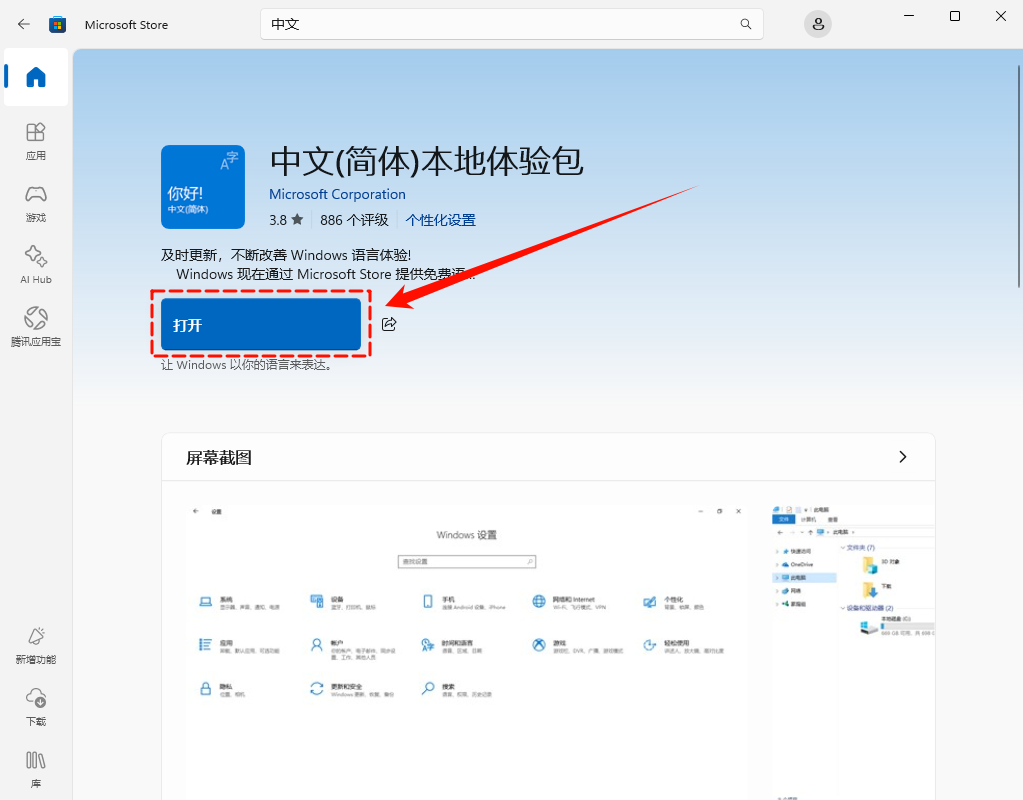Open the 886 个评级 ratings section
Viewport: 1023px width, 800px height.
point(354,220)
